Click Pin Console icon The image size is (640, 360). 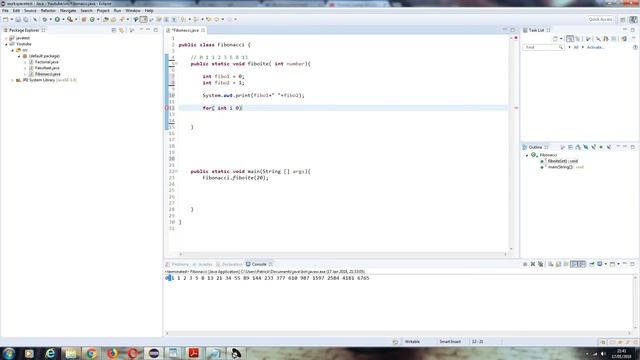coord(591,264)
